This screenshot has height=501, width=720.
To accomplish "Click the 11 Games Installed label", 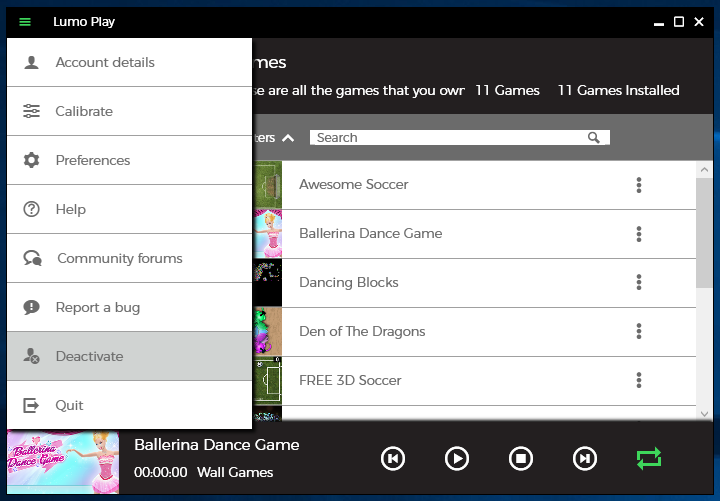I will click(x=618, y=90).
